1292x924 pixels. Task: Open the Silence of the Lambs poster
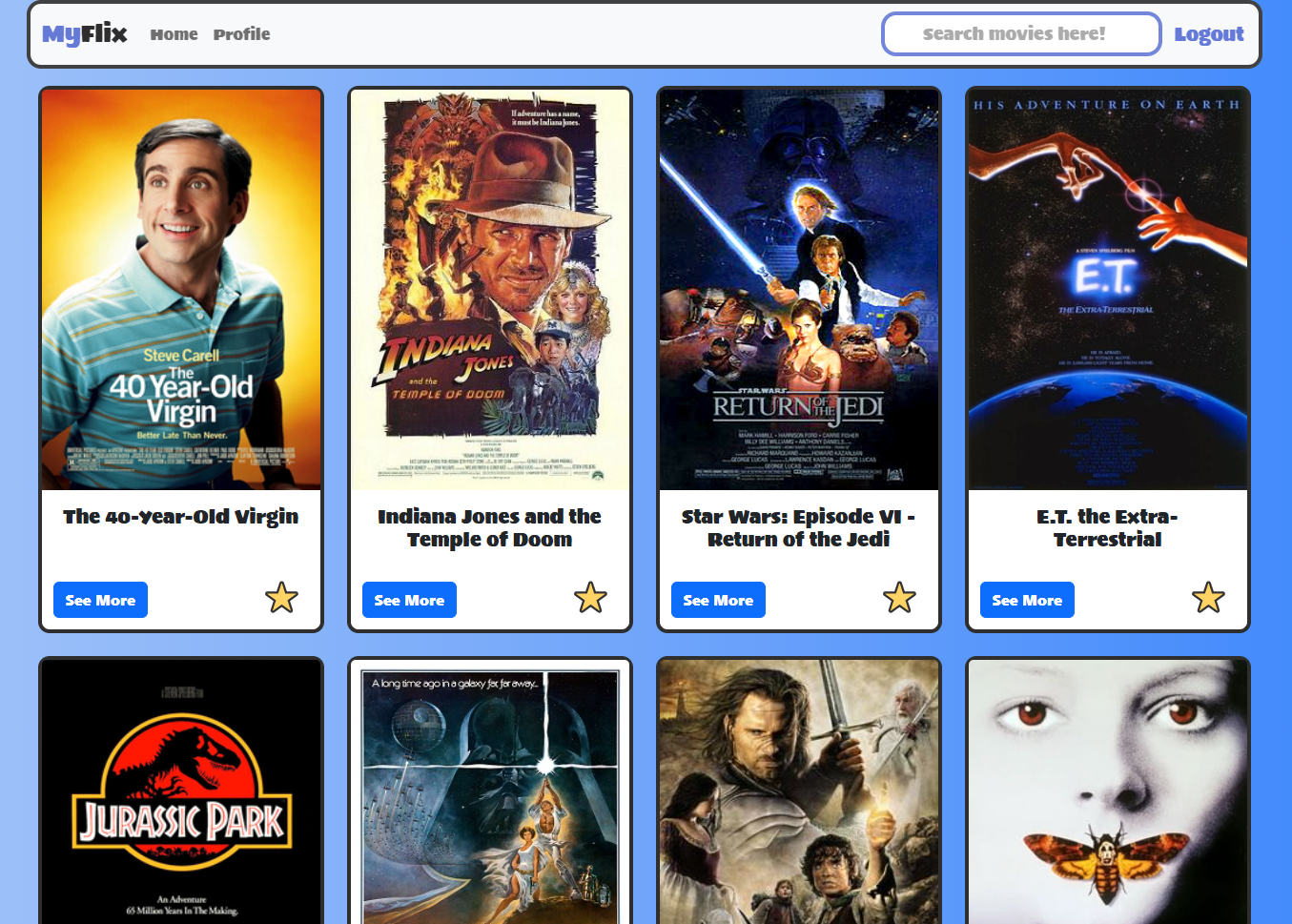coord(1107,791)
